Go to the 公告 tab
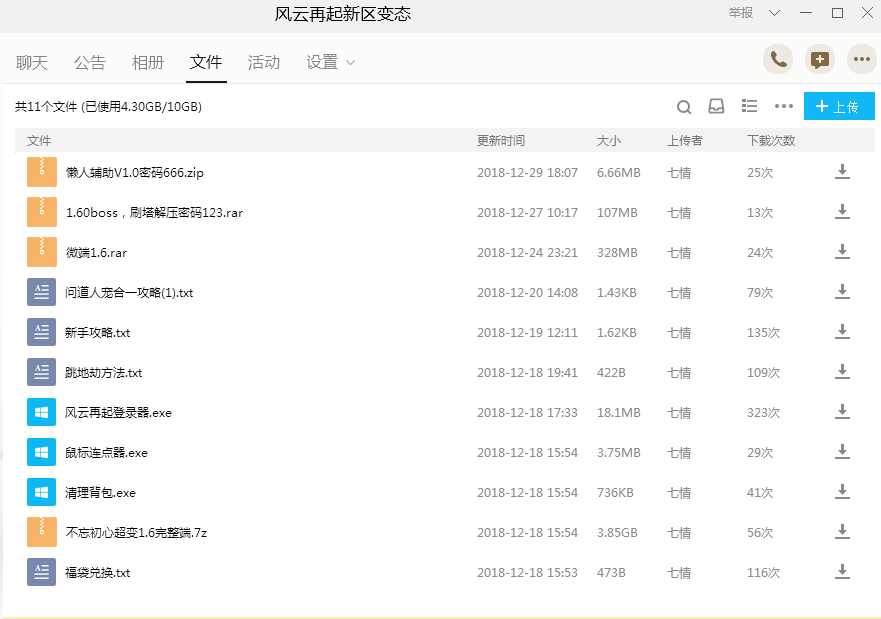 [89, 62]
